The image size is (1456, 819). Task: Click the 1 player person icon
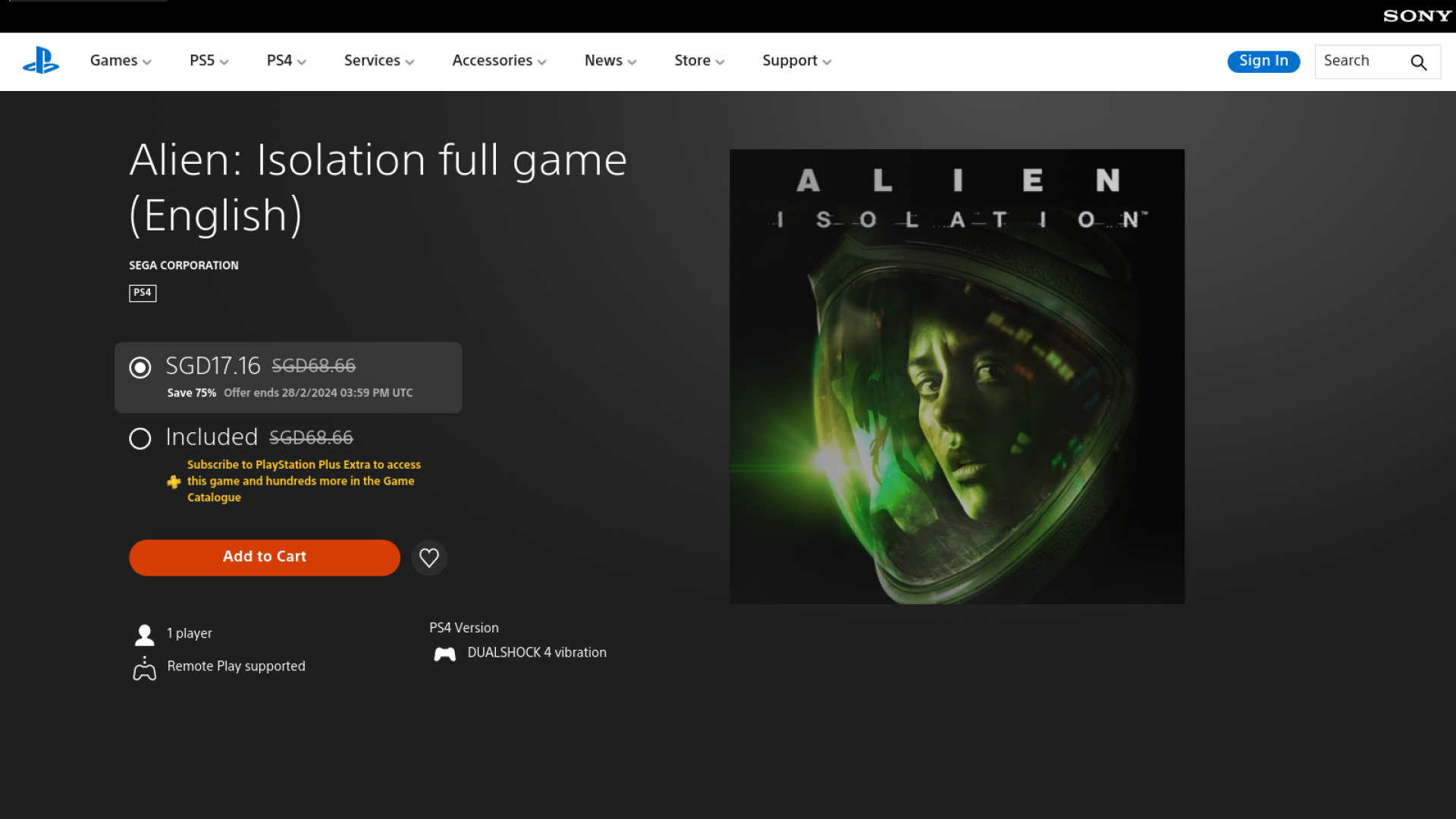point(144,634)
